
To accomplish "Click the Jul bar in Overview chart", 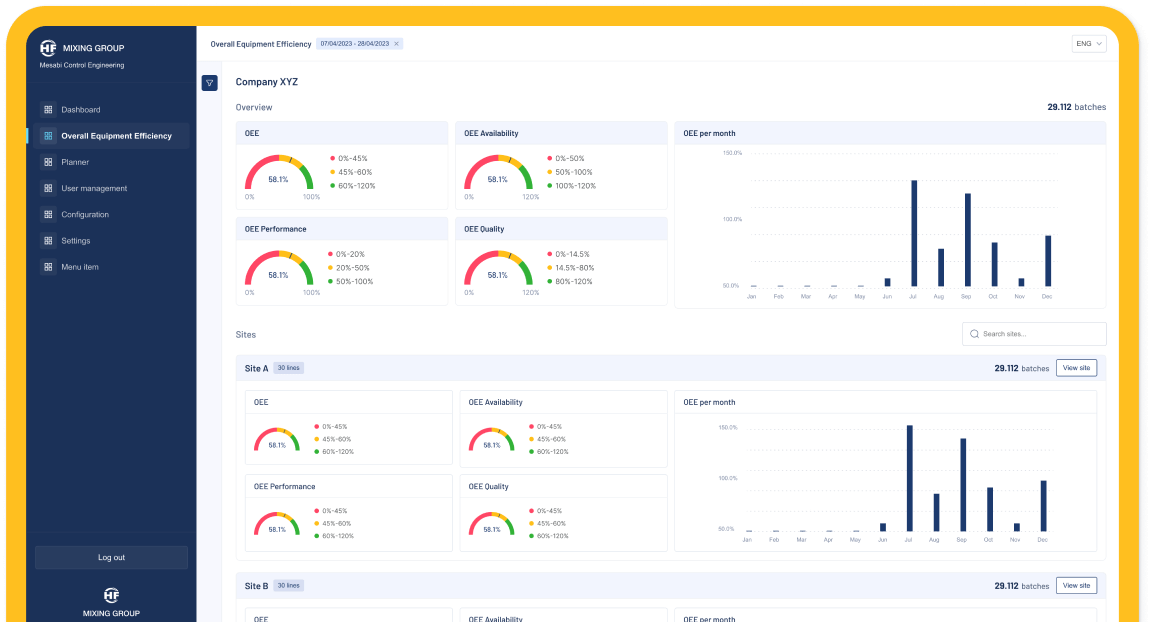I will pyautogui.click(x=914, y=233).
